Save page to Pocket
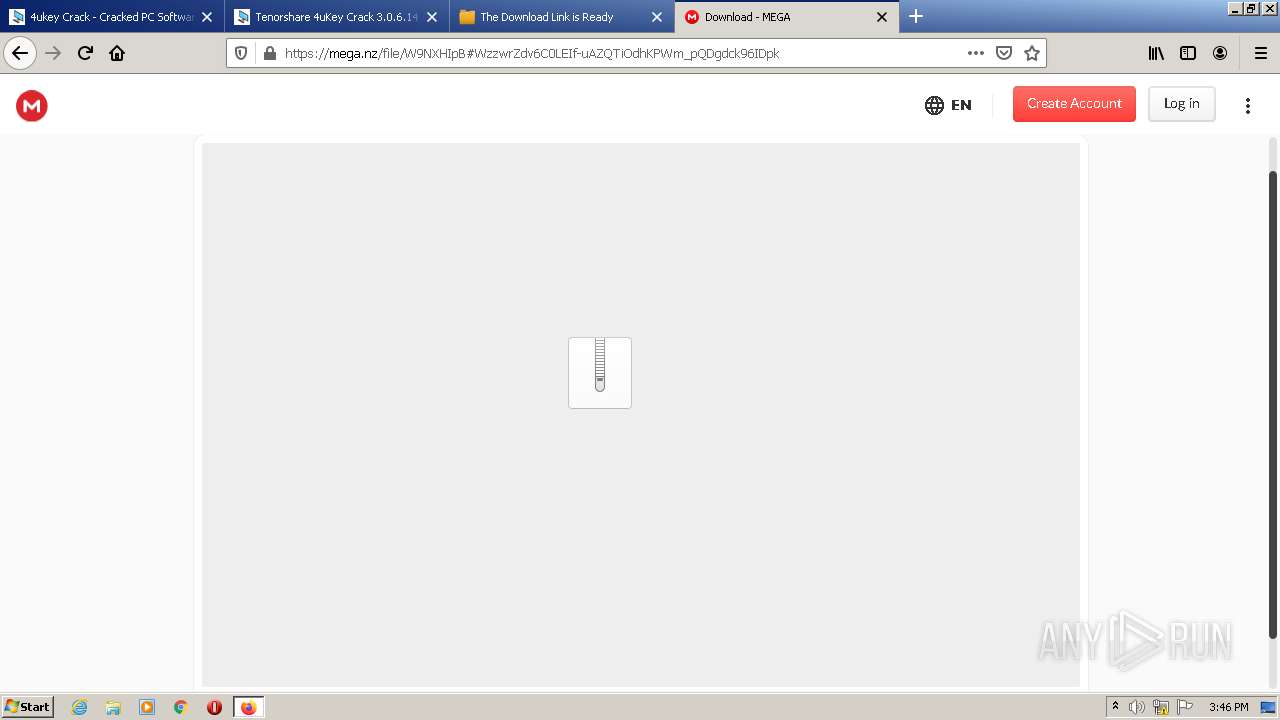Image resolution: width=1280 pixels, height=720 pixels. (1004, 53)
